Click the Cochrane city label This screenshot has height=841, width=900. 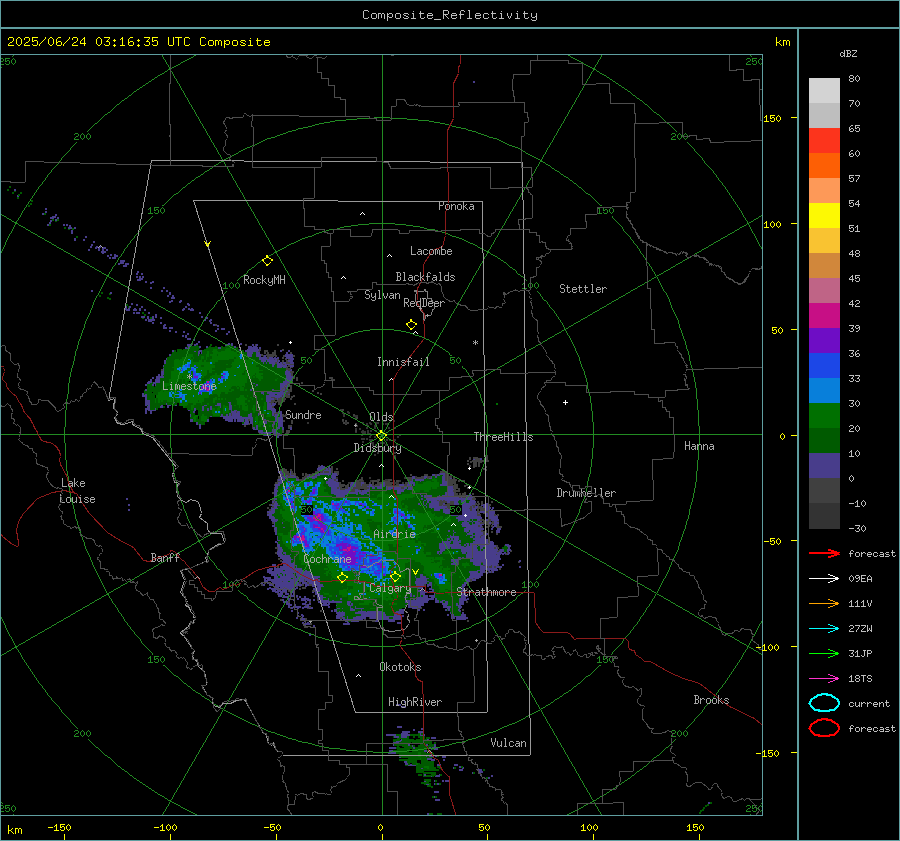(x=327, y=559)
